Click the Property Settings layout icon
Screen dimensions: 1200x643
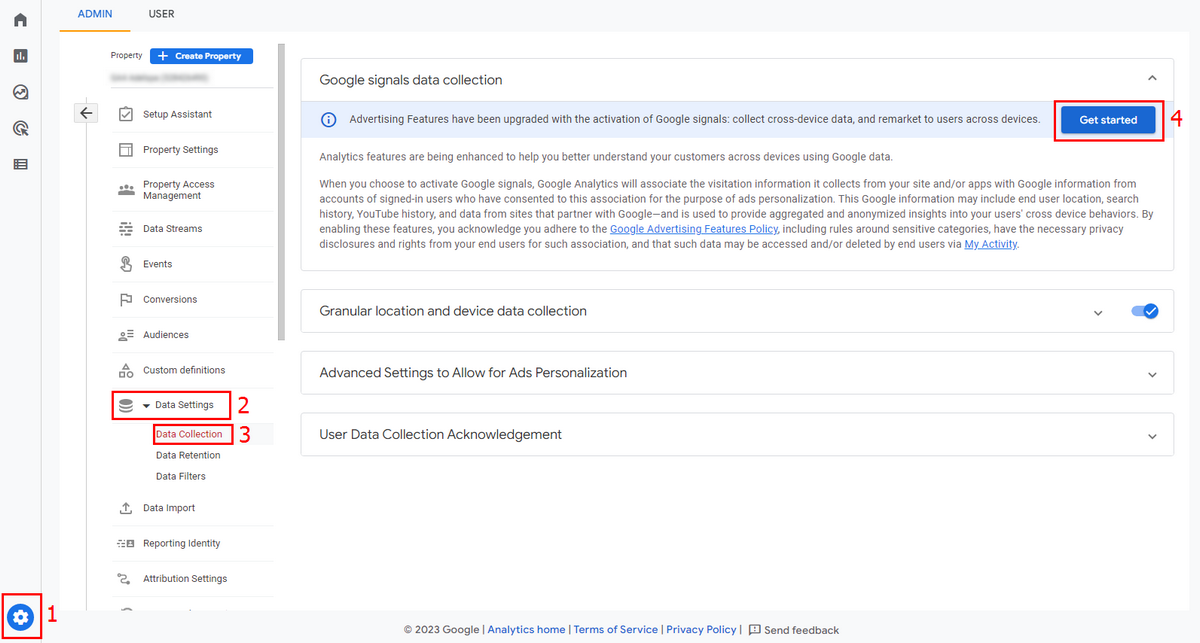pyautogui.click(x=126, y=150)
